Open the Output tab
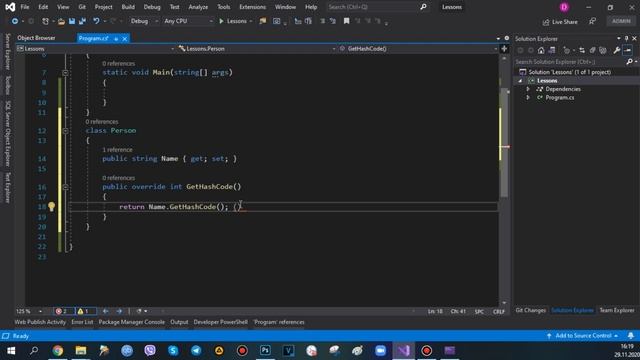 [179, 322]
